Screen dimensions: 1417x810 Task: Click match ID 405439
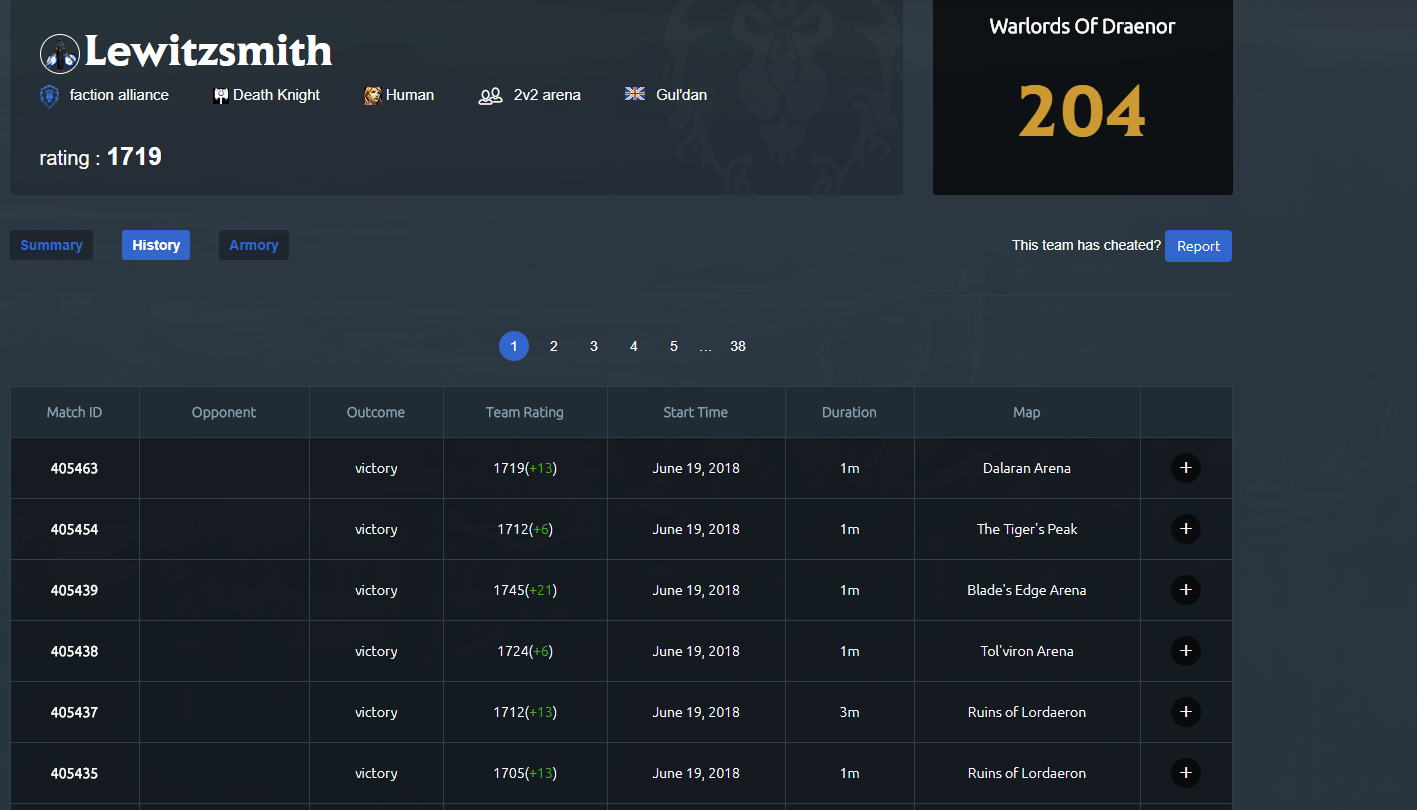(x=75, y=590)
